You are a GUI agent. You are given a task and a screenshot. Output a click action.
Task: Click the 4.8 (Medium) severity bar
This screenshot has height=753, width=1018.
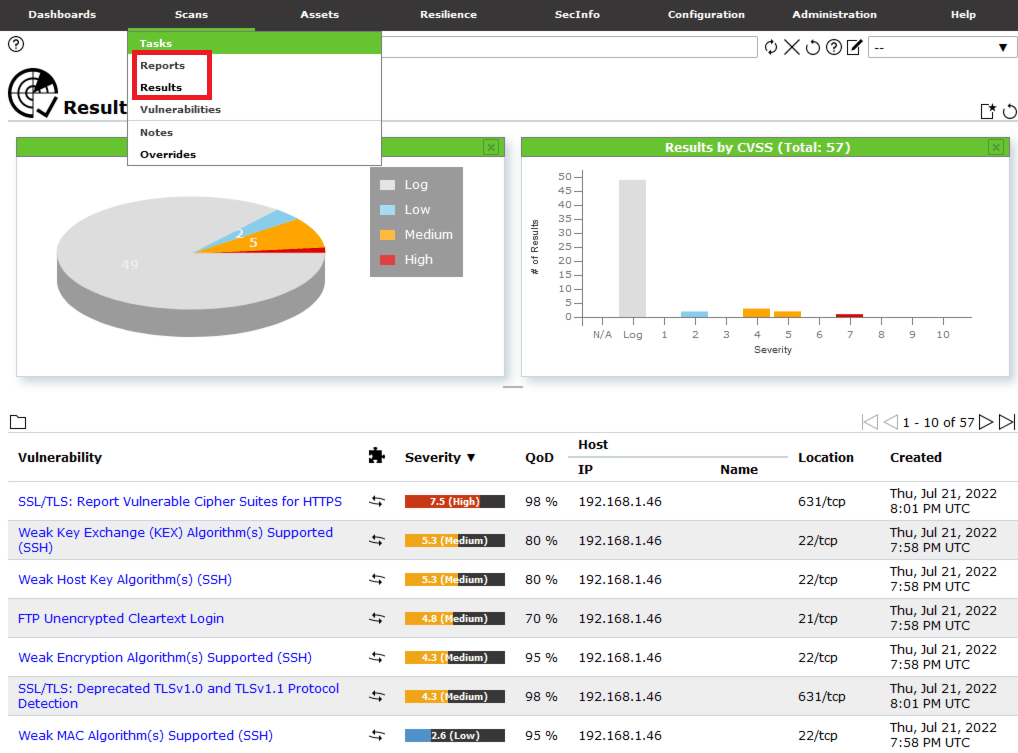tap(454, 618)
